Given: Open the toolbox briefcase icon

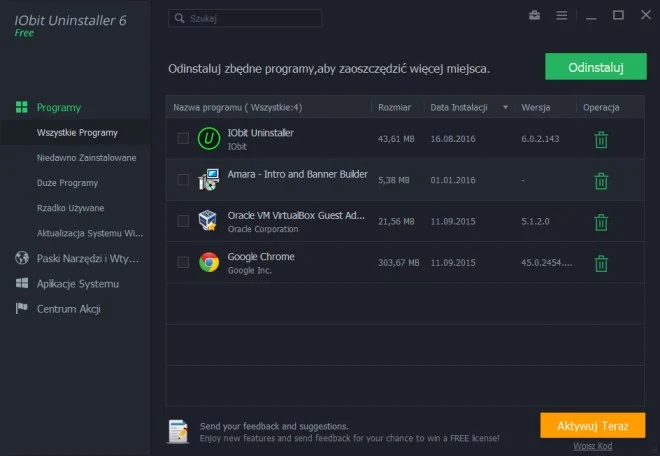Looking at the screenshot, I should [535, 16].
